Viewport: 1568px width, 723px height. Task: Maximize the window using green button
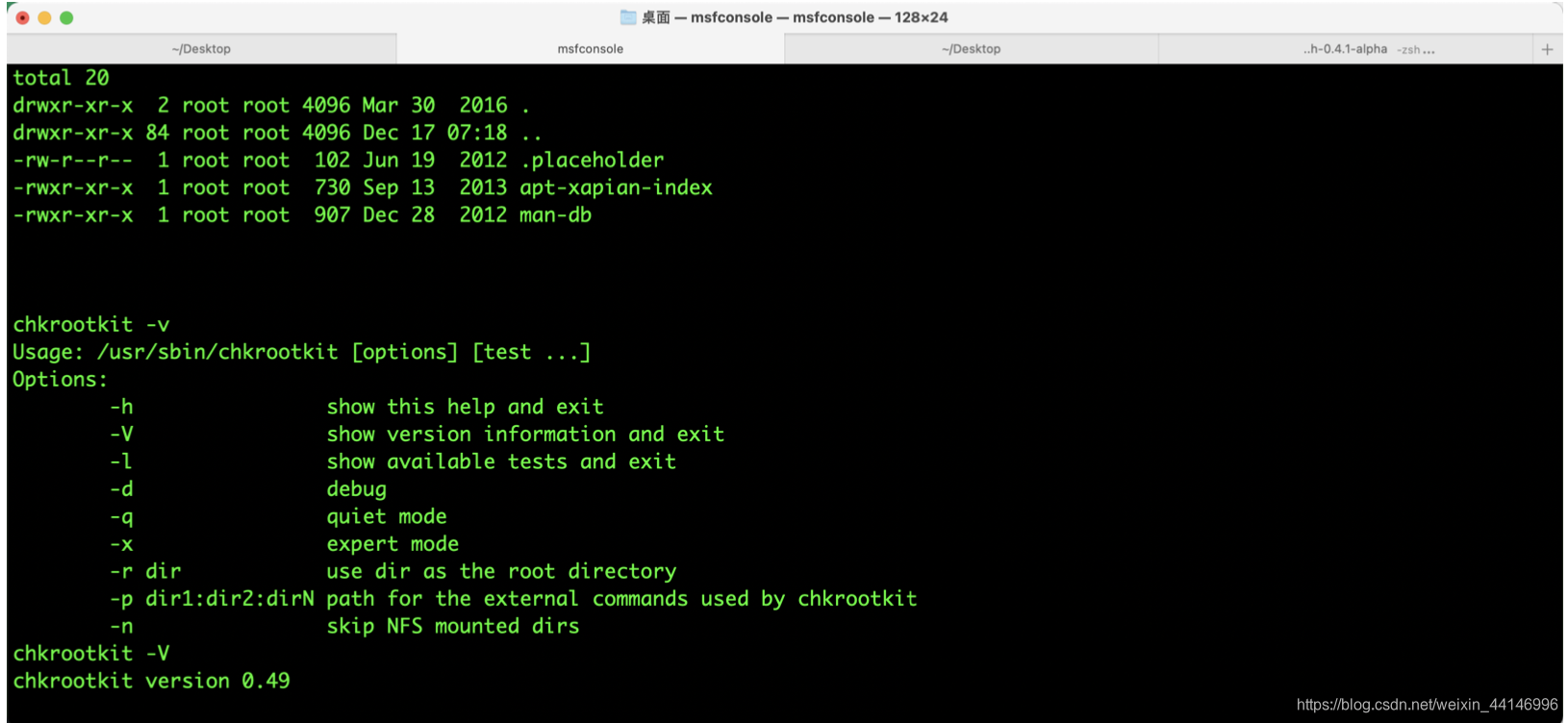(x=66, y=17)
